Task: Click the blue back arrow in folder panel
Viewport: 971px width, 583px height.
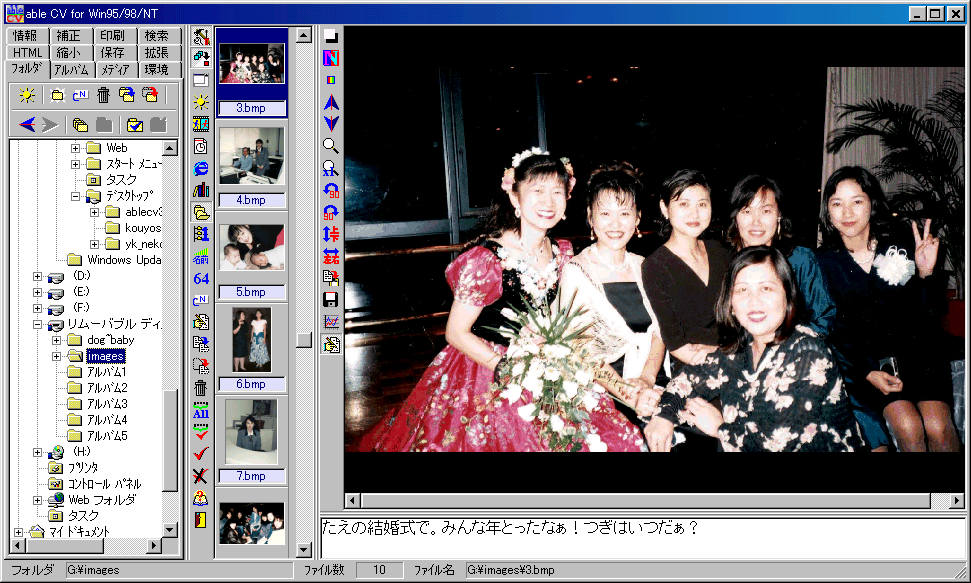Action: pos(27,124)
